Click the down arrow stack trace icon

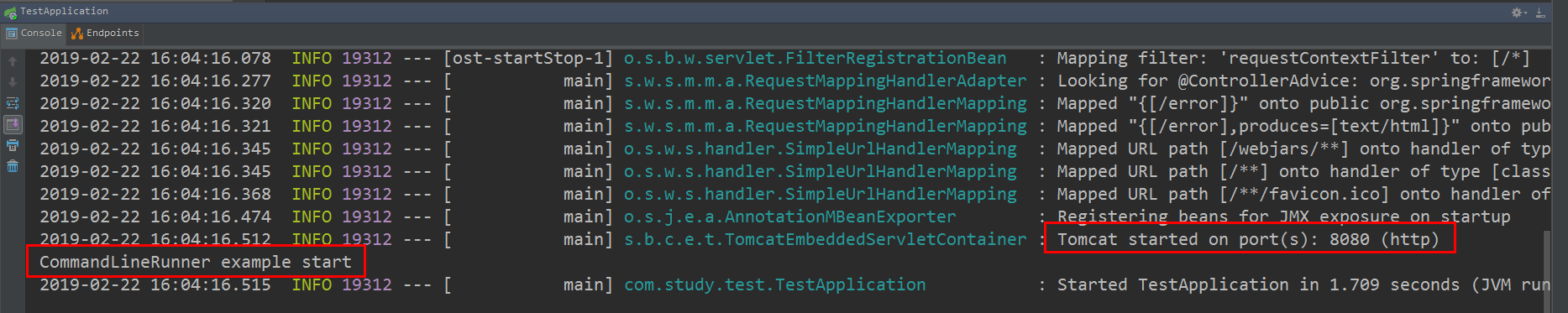(x=13, y=82)
